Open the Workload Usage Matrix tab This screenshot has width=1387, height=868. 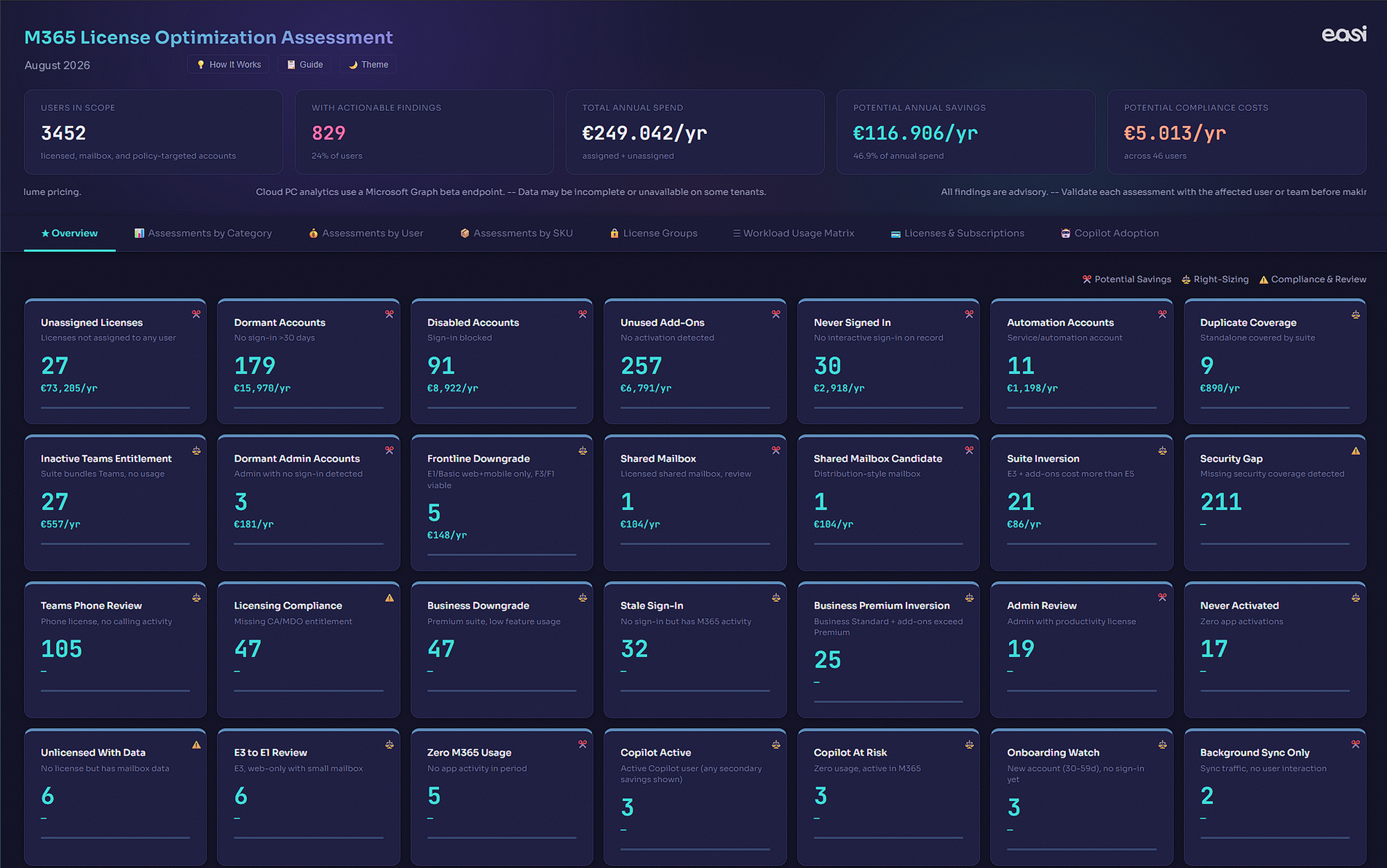tap(793, 233)
